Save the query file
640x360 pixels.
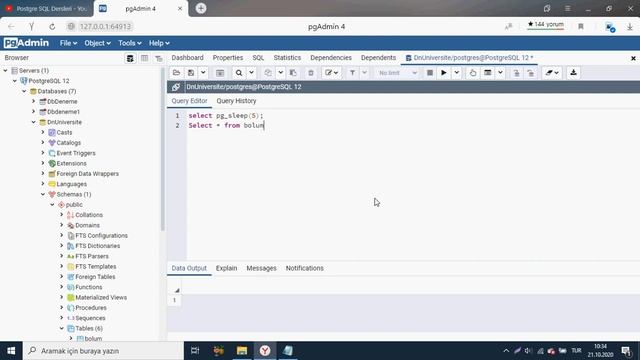191,73
